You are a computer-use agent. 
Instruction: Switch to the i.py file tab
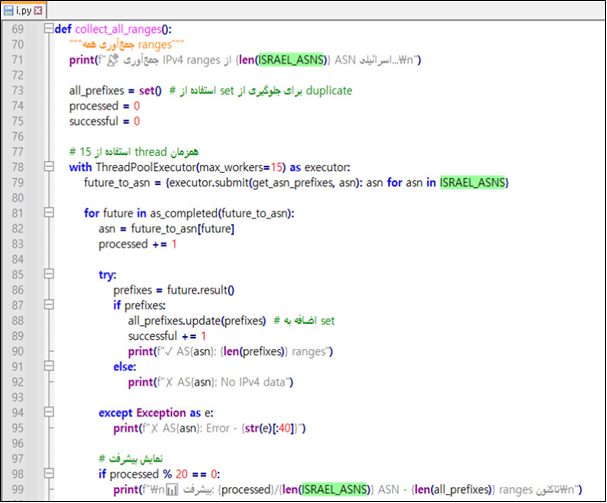(x=23, y=10)
